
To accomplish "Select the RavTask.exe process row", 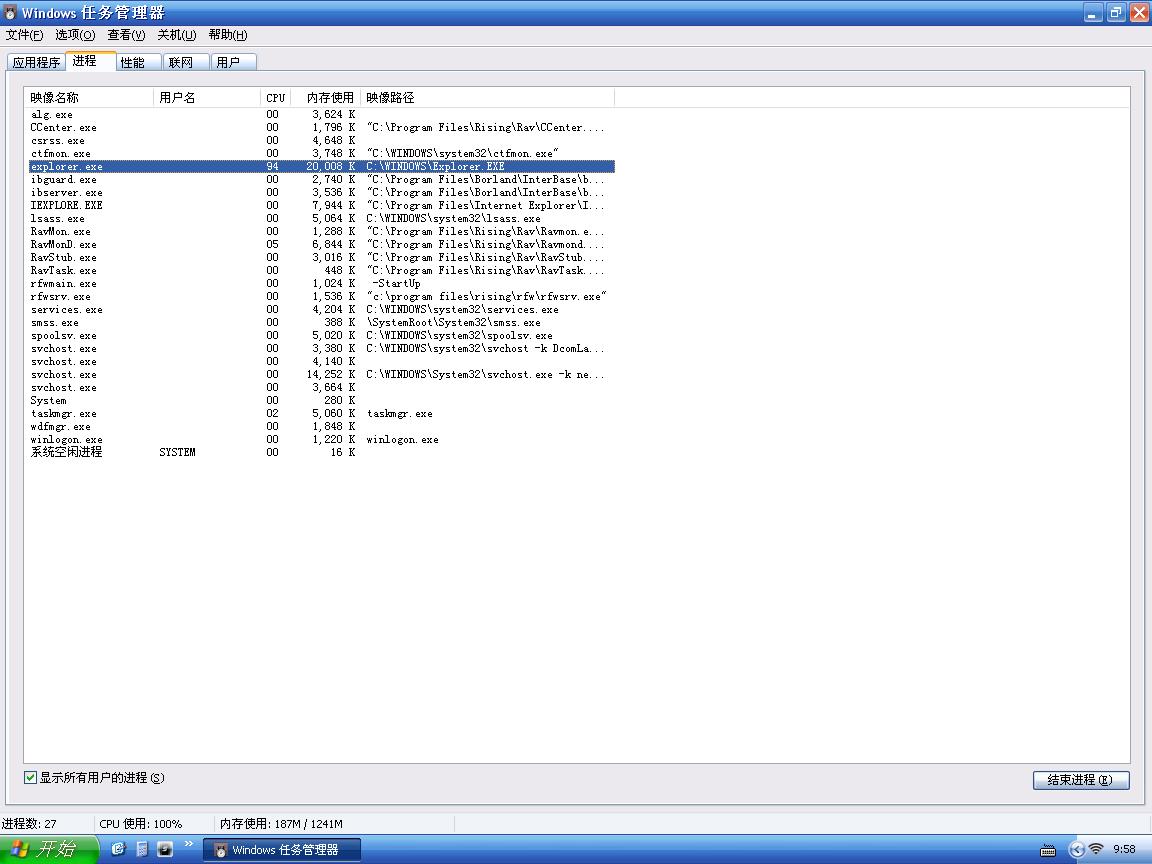I will click(322, 270).
